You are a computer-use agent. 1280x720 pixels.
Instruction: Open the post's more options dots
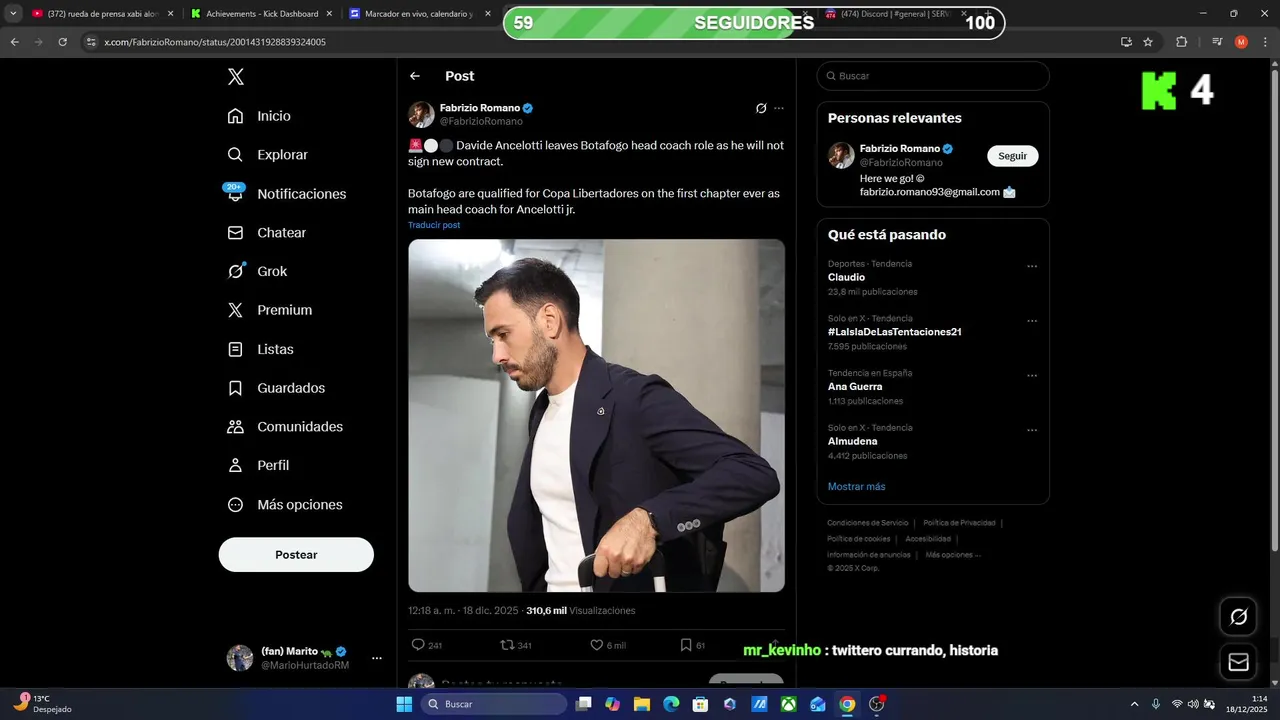point(779,108)
